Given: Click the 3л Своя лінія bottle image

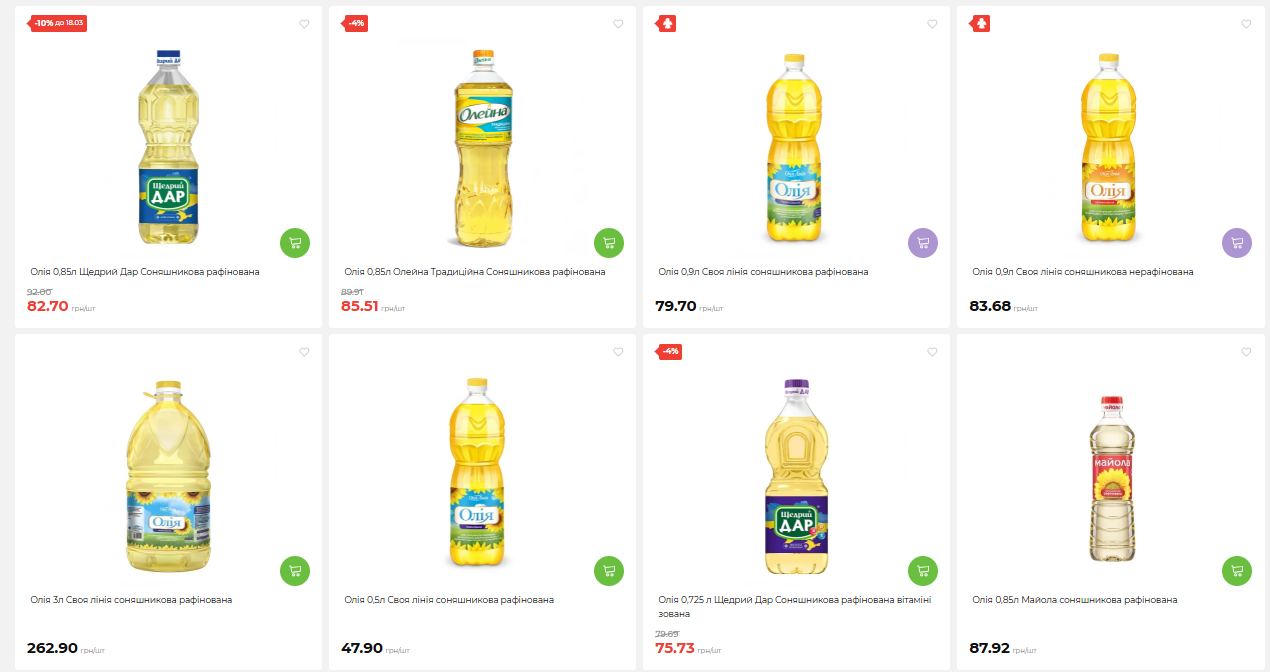Looking at the screenshot, I should (x=168, y=478).
